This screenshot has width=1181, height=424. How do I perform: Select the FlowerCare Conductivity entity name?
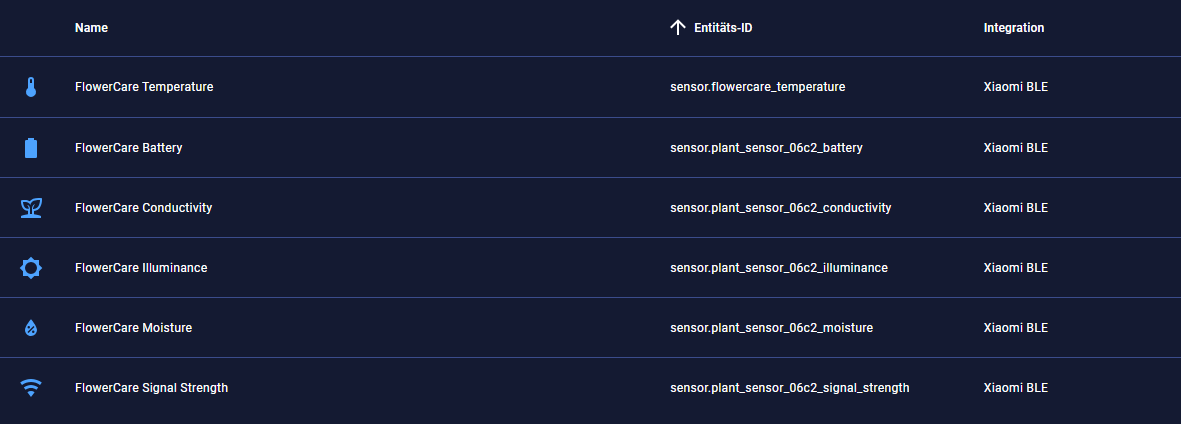[x=143, y=208]
